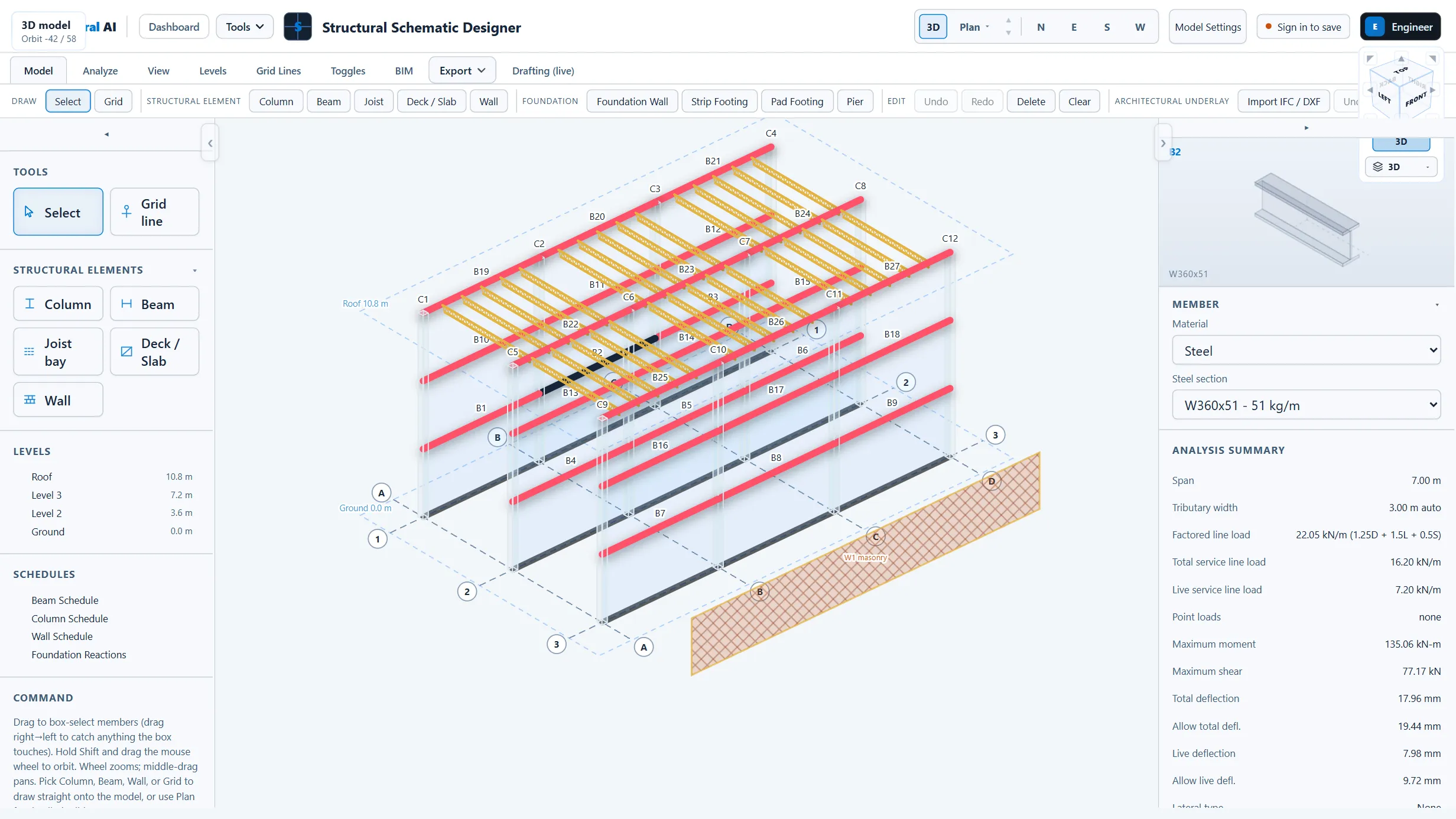Collapse left panel with chevron handle
Viewport: 1456px width, 819px height.
click(210, 143)
